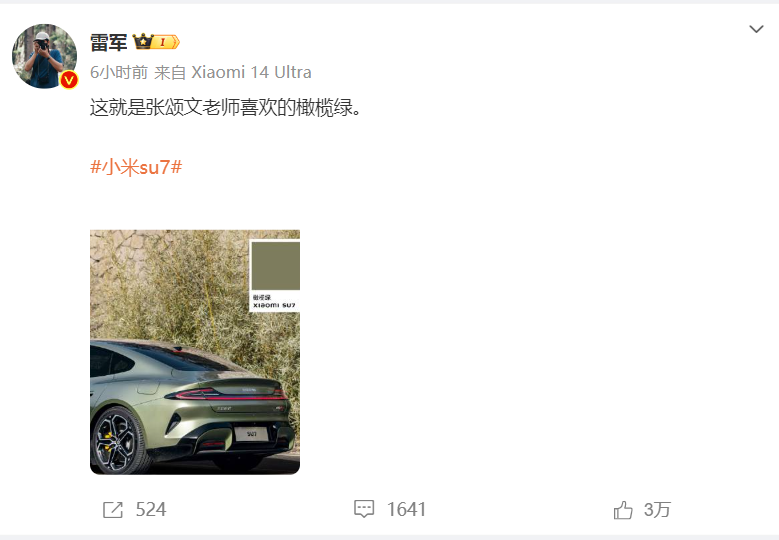Open the post options chevron menu
Viewport: 779px width, 540px height.
point(756,29)
